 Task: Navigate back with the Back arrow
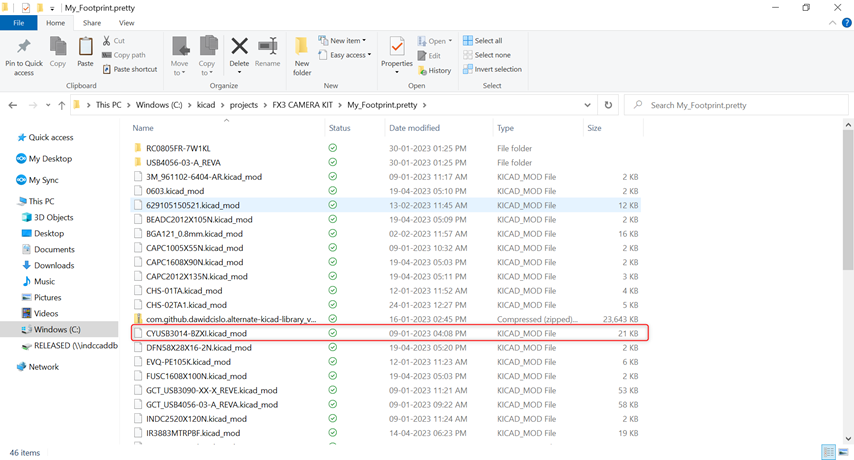[14, 105]
